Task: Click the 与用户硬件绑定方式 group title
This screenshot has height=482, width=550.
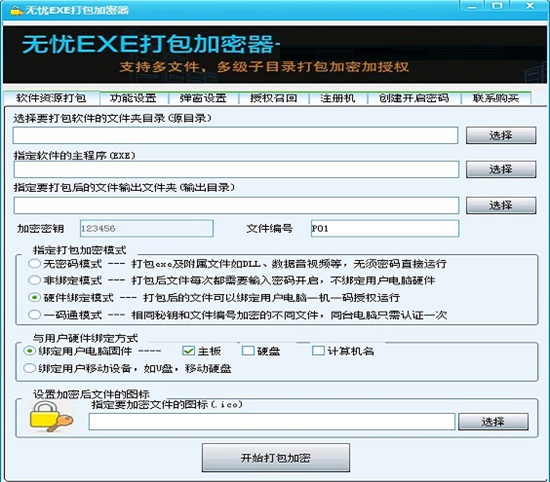Action: tap(85, 338)
